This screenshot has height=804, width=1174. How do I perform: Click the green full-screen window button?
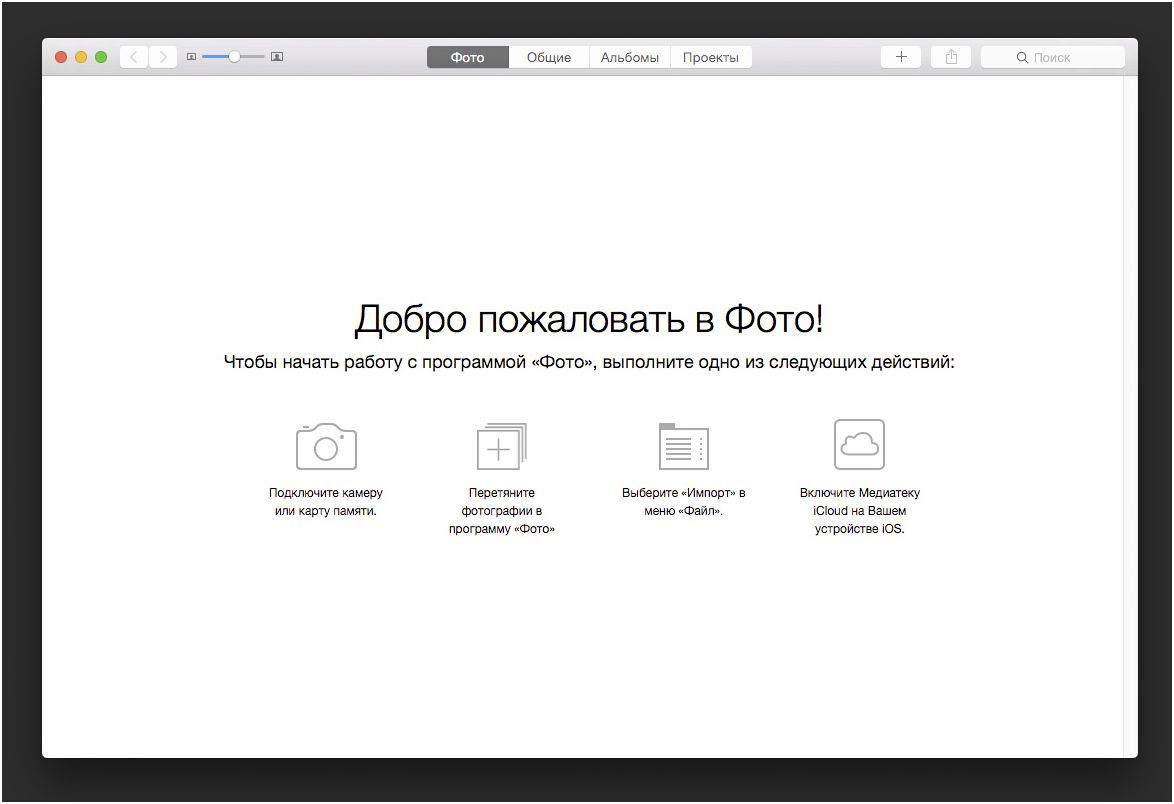(x=100, y=57)
